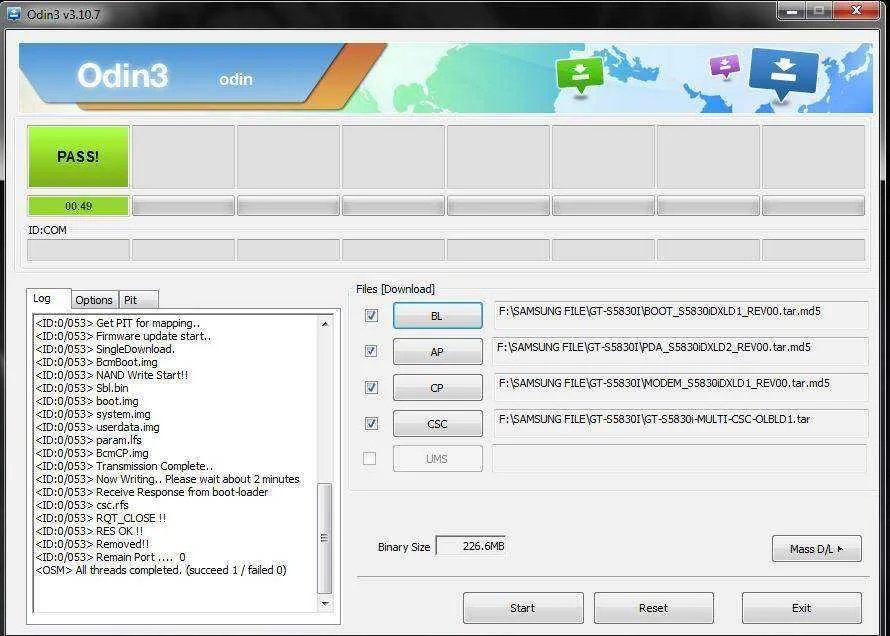Click the first ID:COM port box

point(78,250)
